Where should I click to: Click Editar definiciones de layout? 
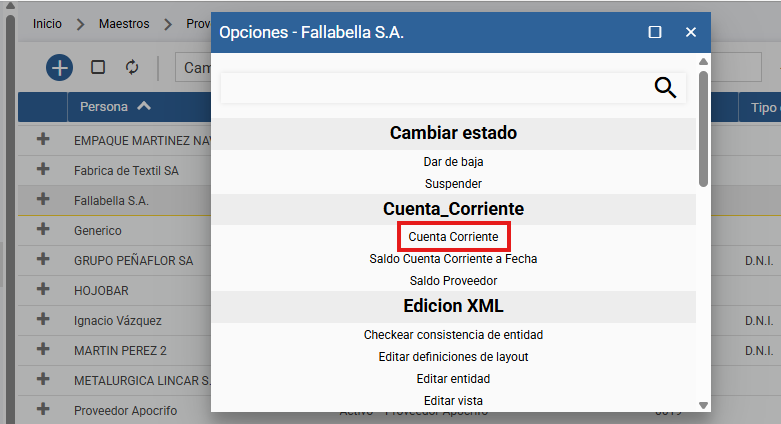click(453, 357)
